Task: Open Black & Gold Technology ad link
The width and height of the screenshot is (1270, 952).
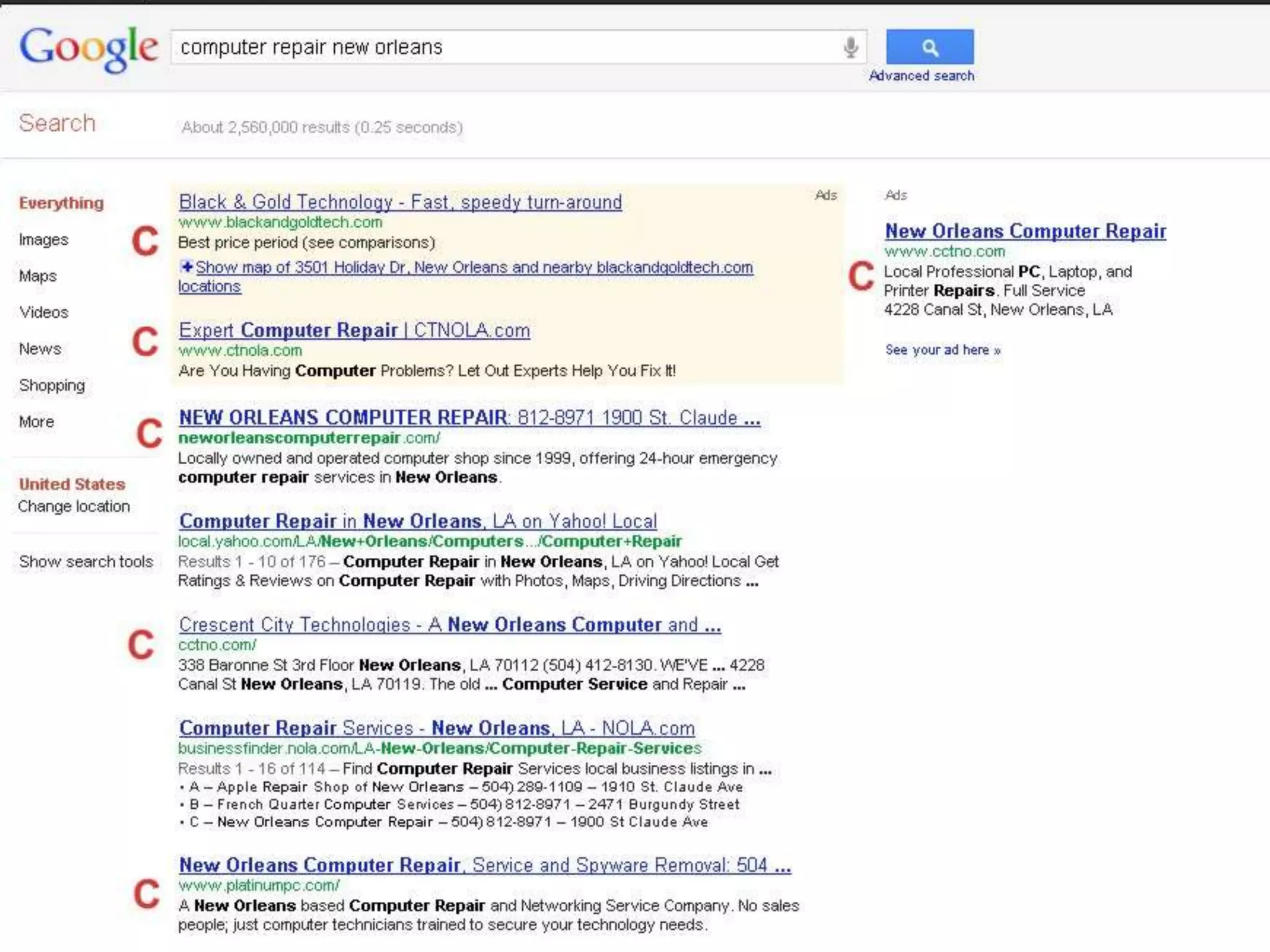Action: tap(400, 202)
